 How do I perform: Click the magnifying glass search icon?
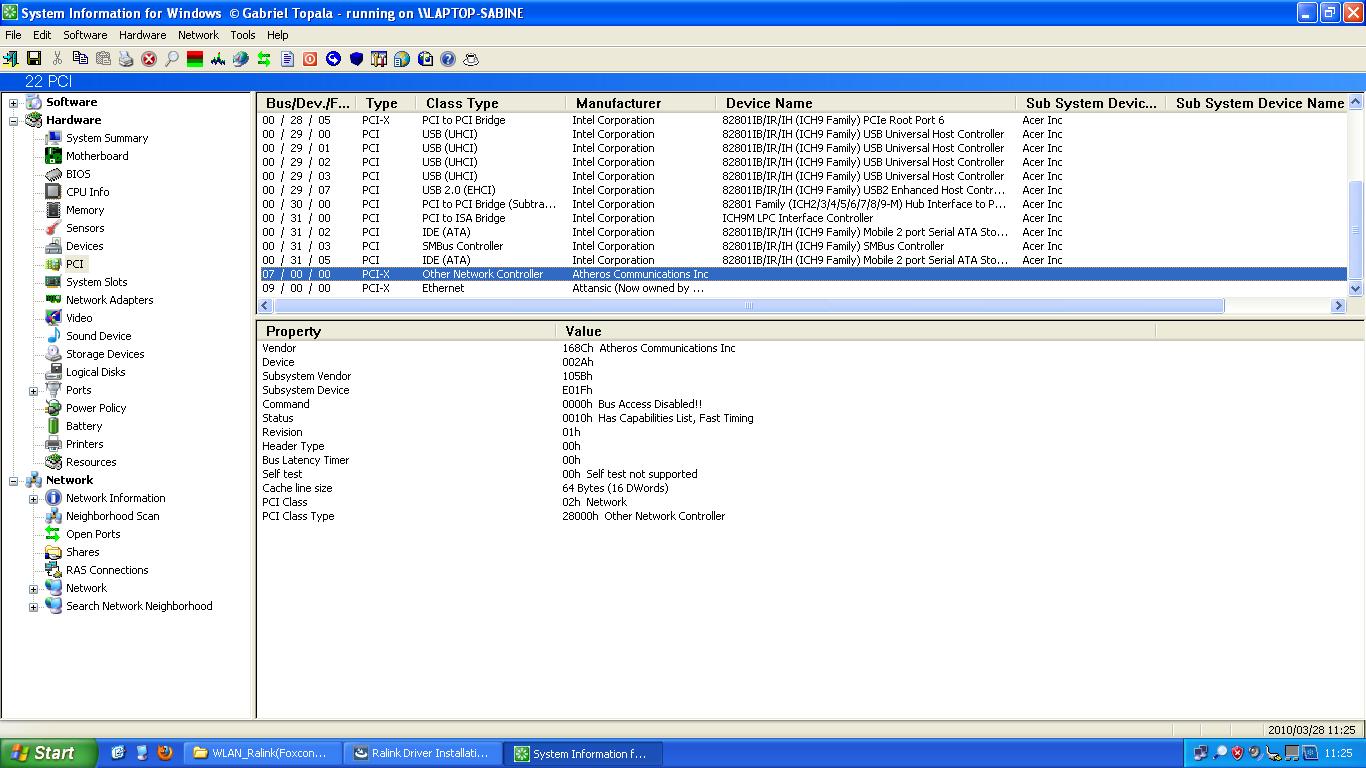point(172,59)
